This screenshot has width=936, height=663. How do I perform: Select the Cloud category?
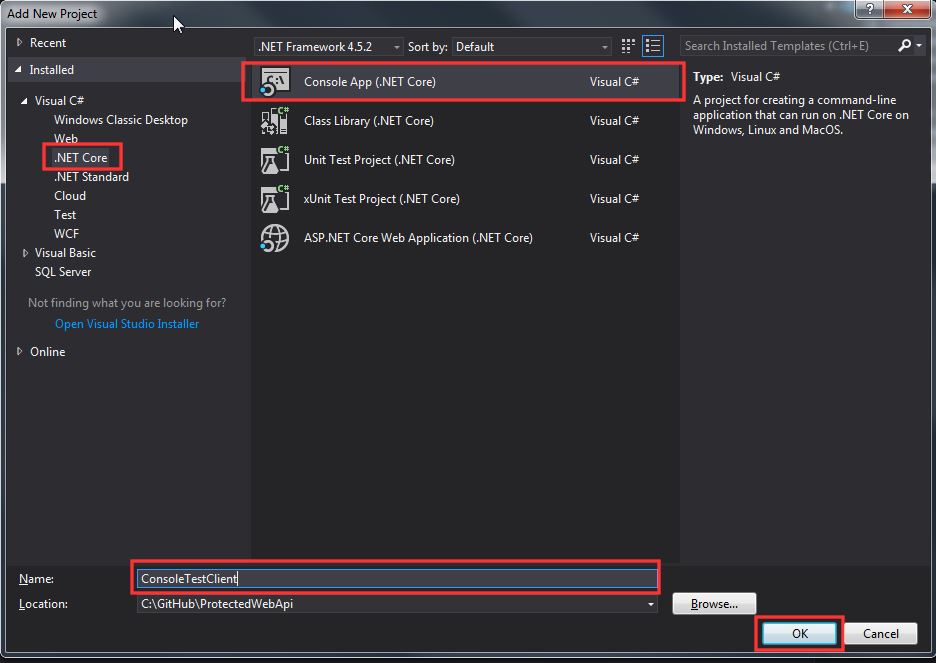tap(70, 196)
